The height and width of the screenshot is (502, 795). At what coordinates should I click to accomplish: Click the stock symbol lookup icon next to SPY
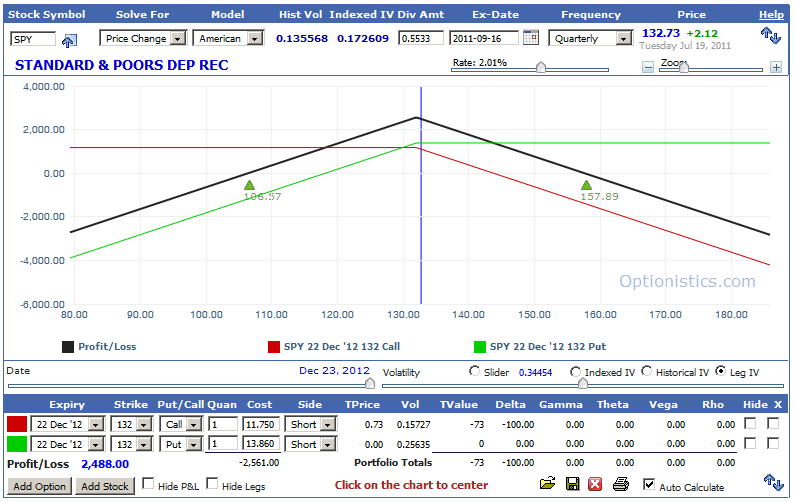[69, 40]
